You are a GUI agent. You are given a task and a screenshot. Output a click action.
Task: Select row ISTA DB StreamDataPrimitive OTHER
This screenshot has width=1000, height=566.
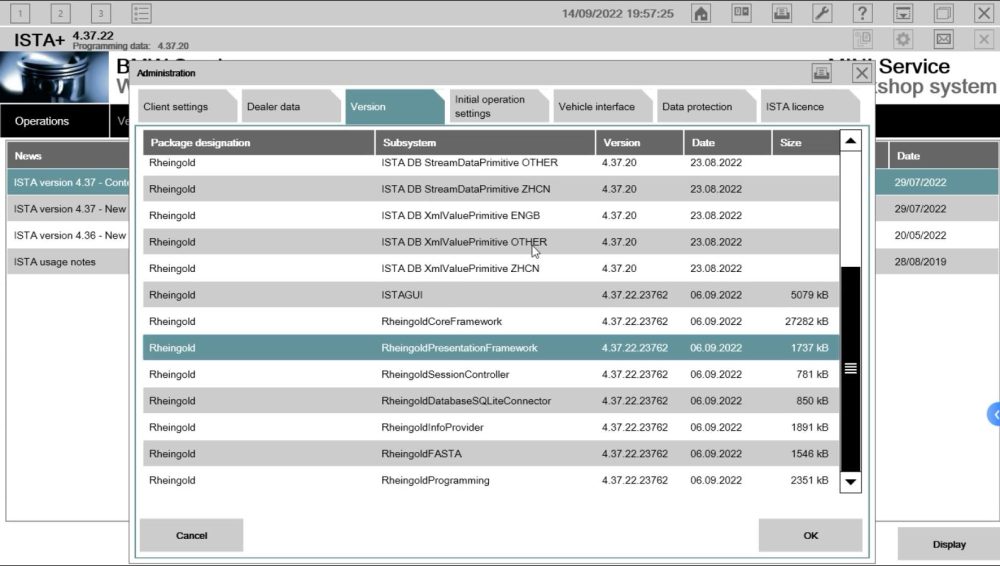pyautogui.click(x=490, y=163)
